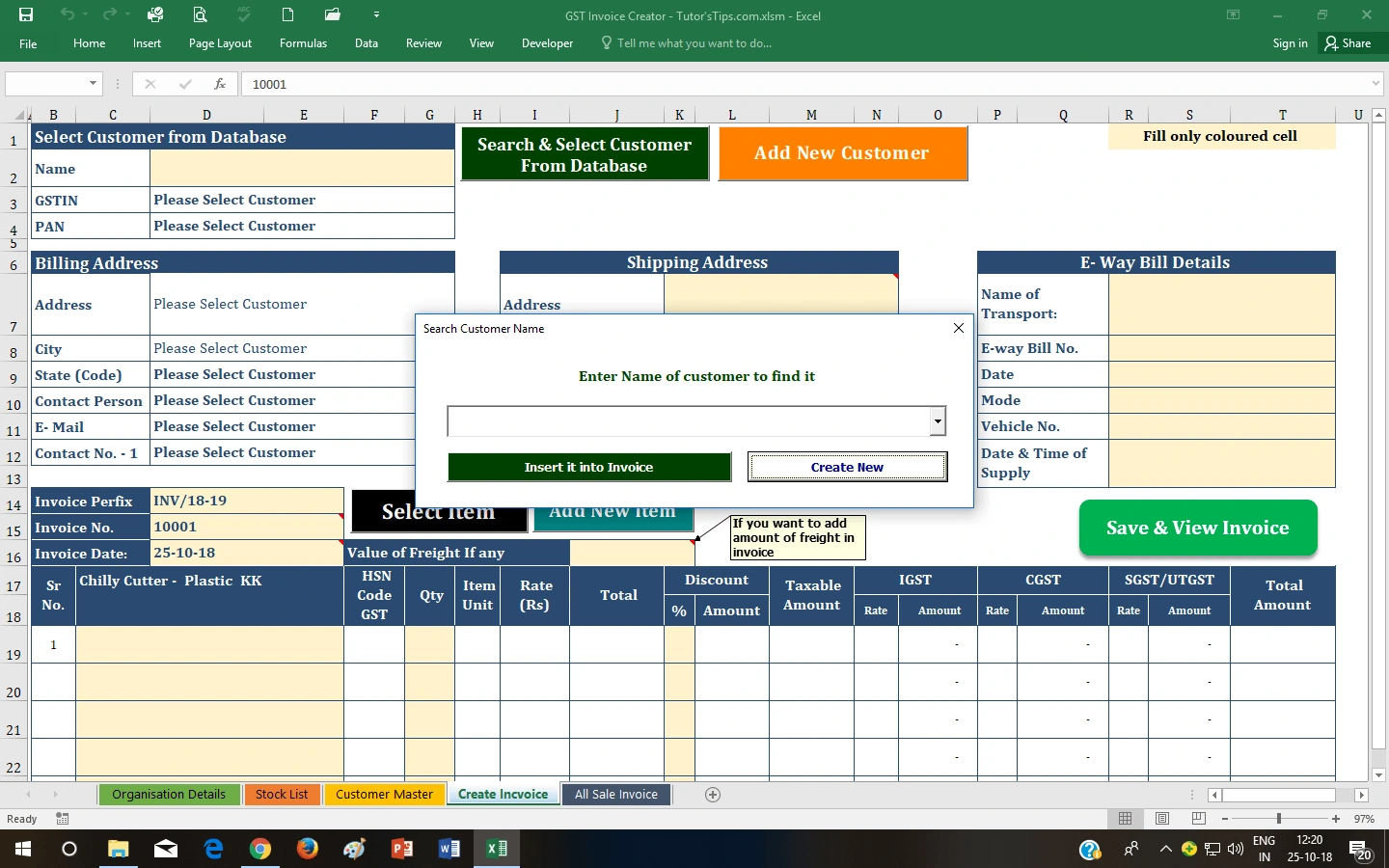Screen dimensions: 1389x868
Task: Open Chrome from the taskbar
Action: 260,849
